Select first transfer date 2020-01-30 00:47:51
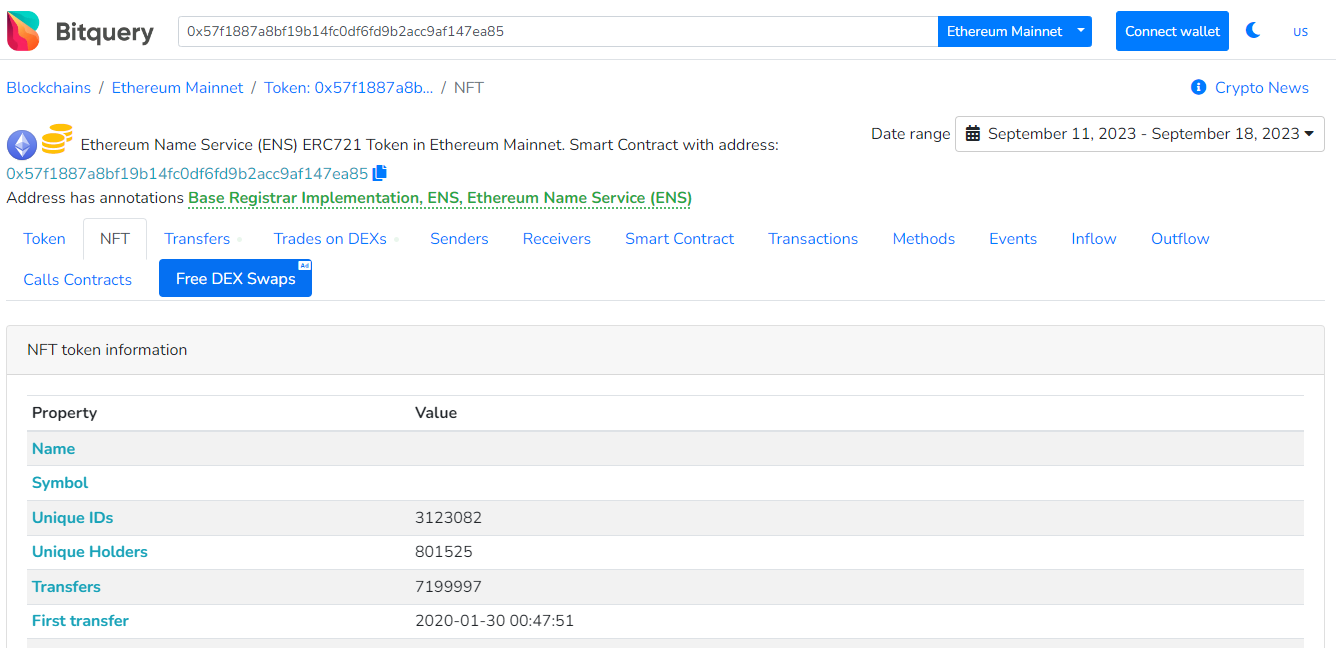The height and width of the screenshot is (648, 1336). [495, 620]
